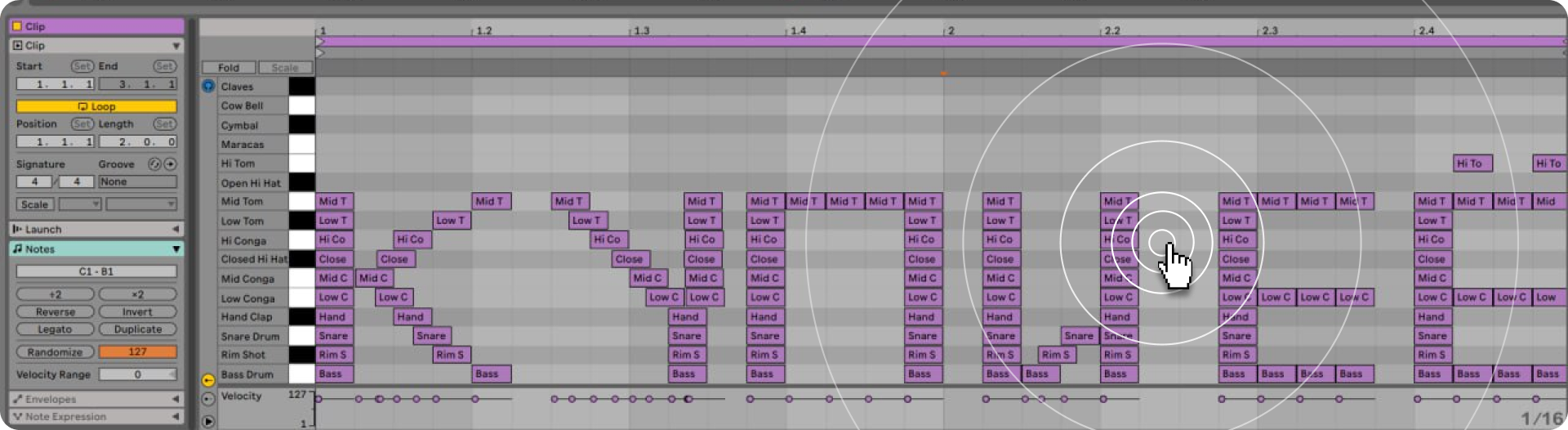Image resolution: width=1568 pixels, height=430 pixels.
Task: Click the Snare Drum piano key
Action: point(301,336)
